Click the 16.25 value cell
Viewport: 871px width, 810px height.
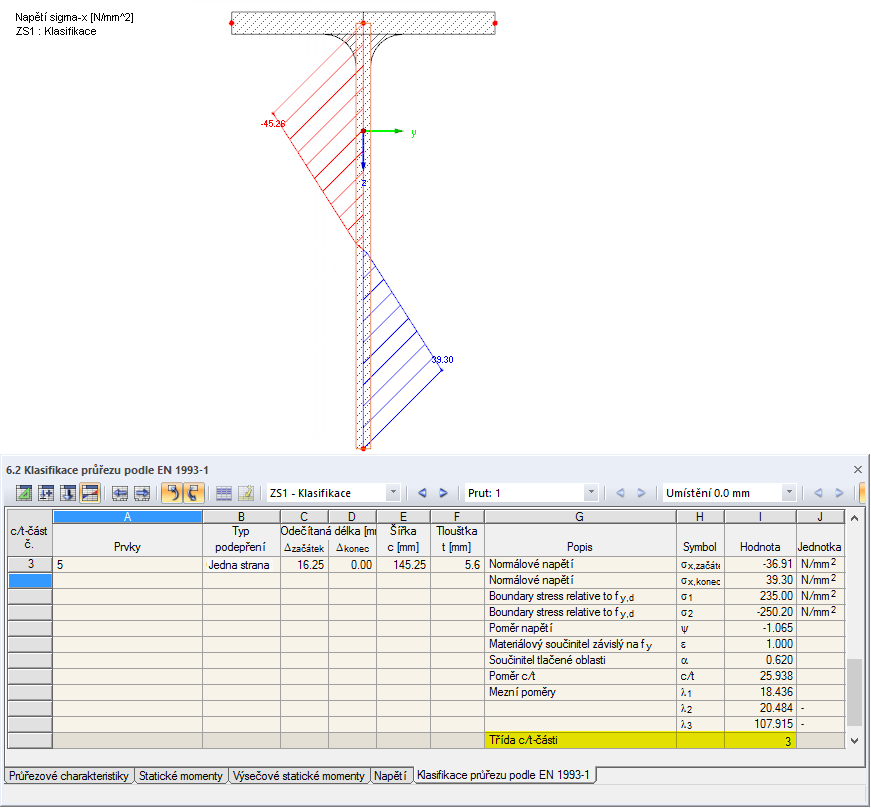click(304, 564)
